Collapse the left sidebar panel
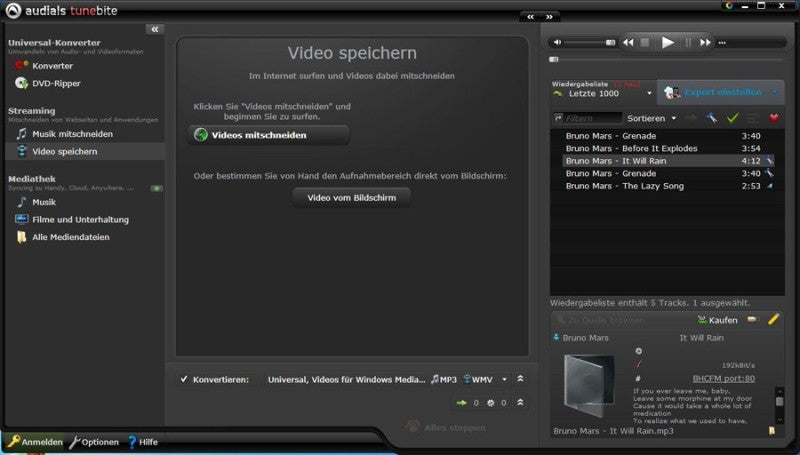 155,29
